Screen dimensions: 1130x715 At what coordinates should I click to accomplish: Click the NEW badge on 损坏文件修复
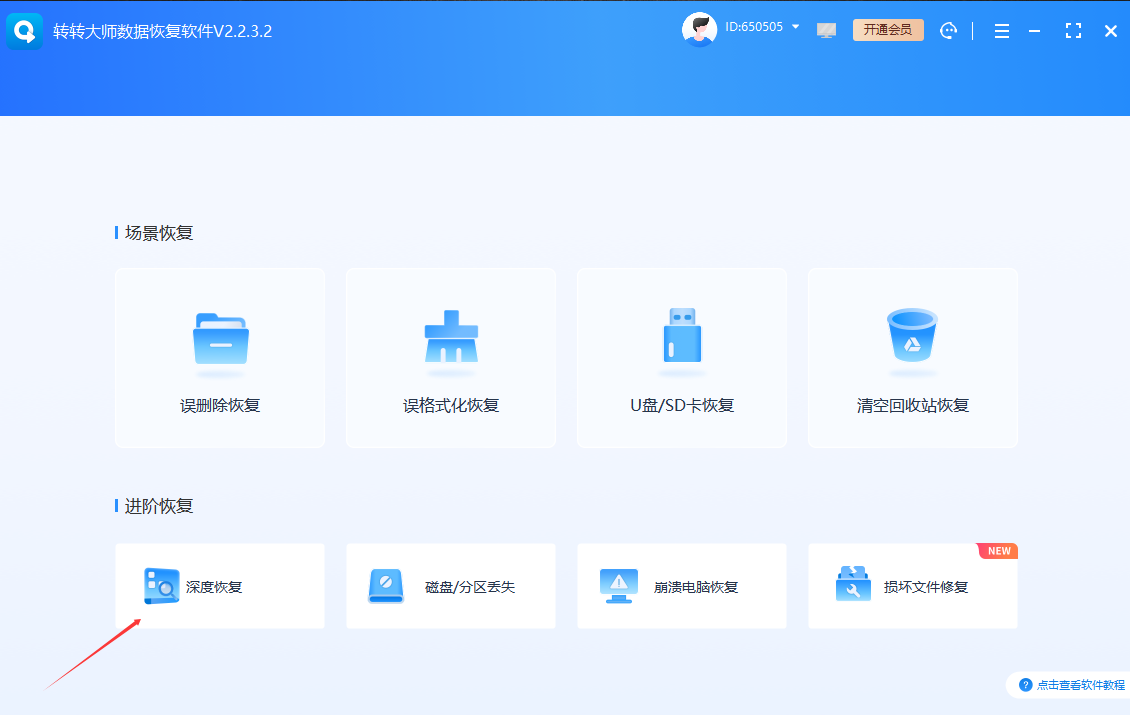[997, 550]
